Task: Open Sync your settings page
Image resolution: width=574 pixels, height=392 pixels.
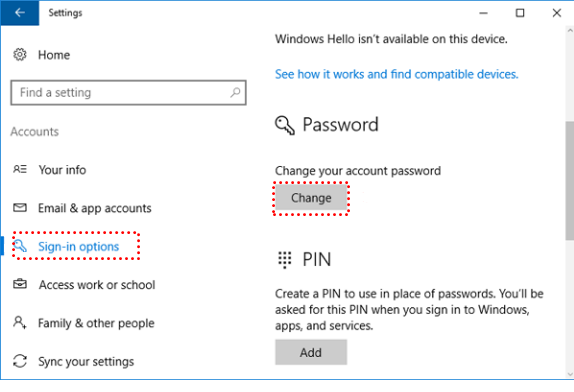Action: click(x=86, y=362)
